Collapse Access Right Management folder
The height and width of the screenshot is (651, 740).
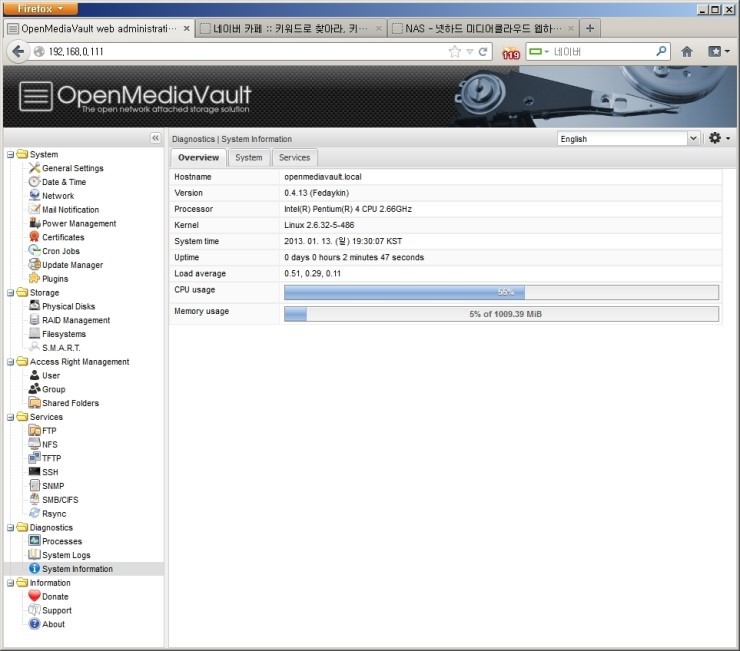[x=10, y=362]
